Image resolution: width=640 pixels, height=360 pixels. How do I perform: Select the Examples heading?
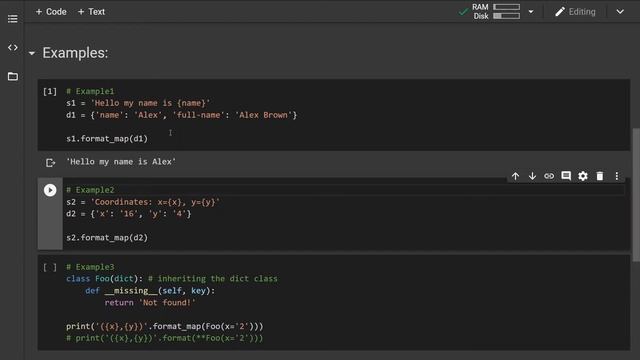coord(75,53)
